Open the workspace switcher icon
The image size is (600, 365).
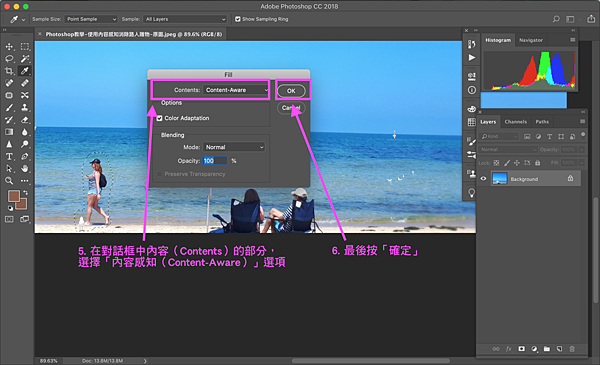pos(570,19)
